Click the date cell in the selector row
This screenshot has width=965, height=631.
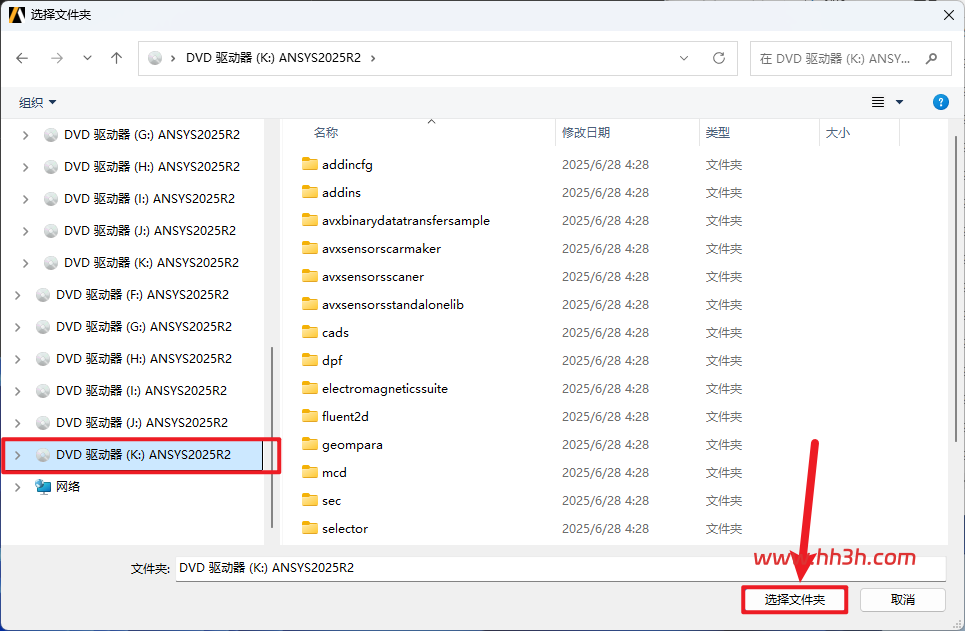point(605,528)
